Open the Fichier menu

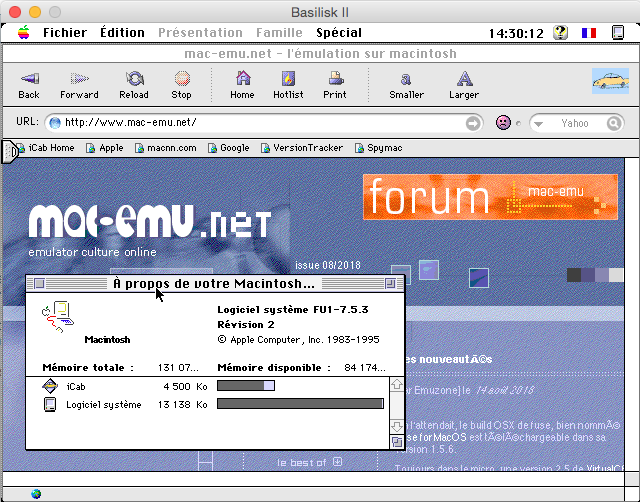65,33
